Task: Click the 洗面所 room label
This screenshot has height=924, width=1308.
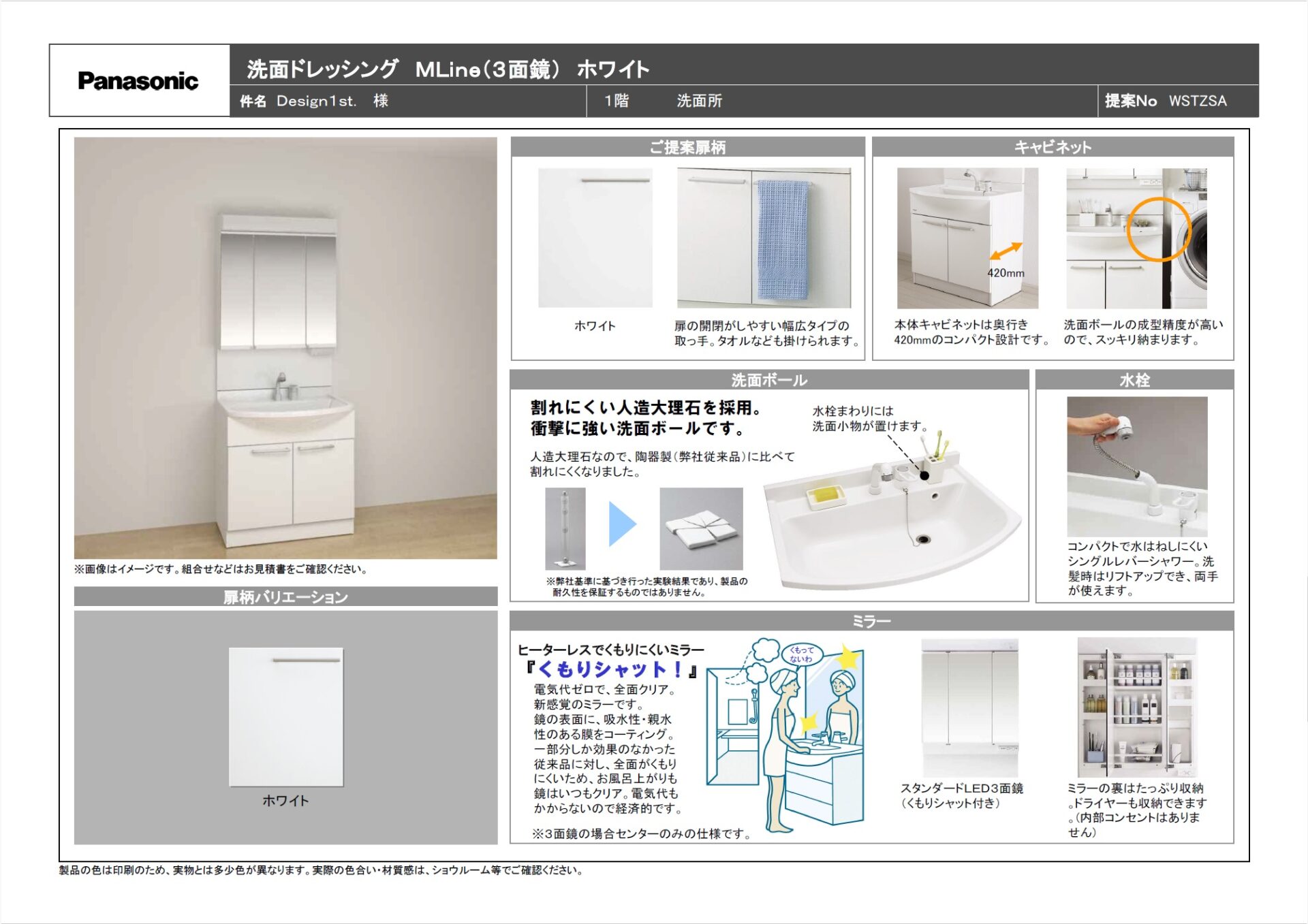Action: tap(700, 101)
